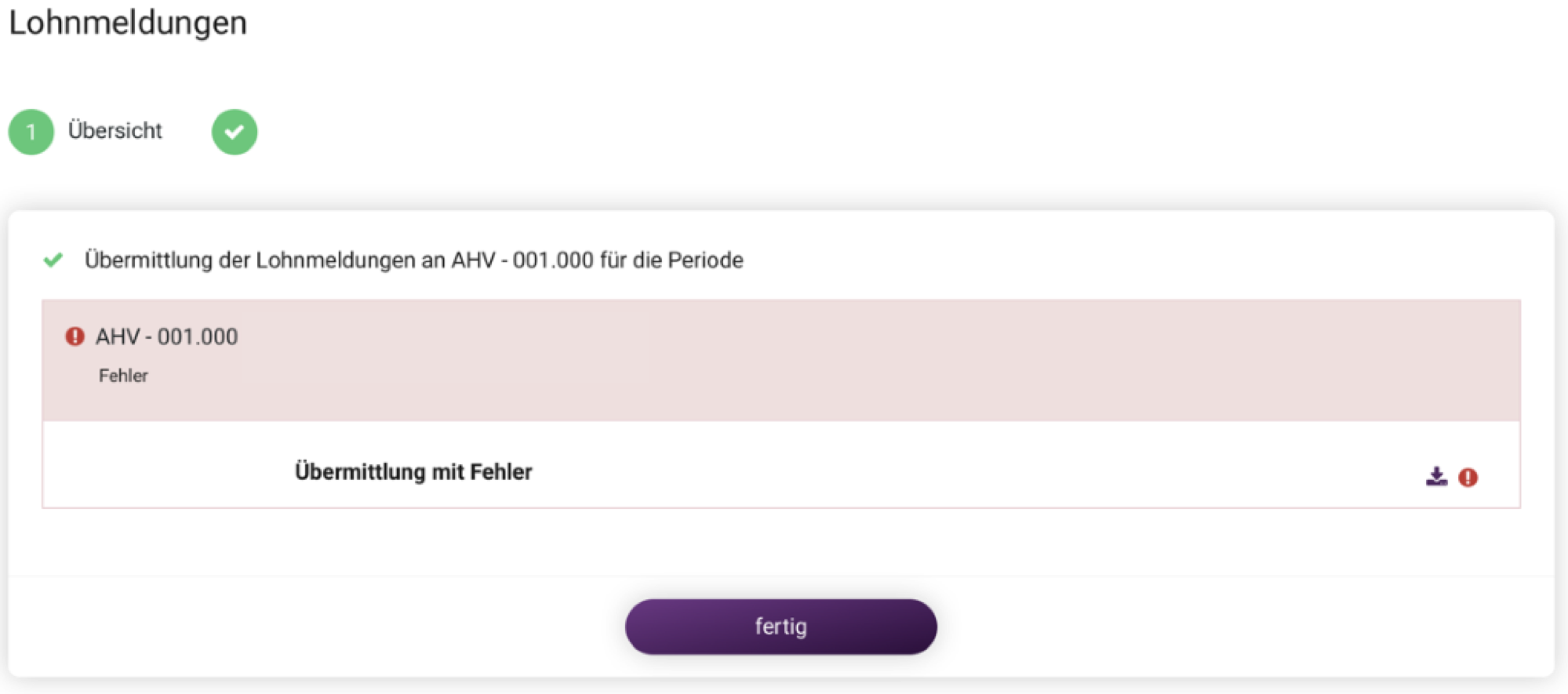This screenshot has width=1568, height=694.
Task: Open the Übersicht step label
Action: click(x=115, y=130)
